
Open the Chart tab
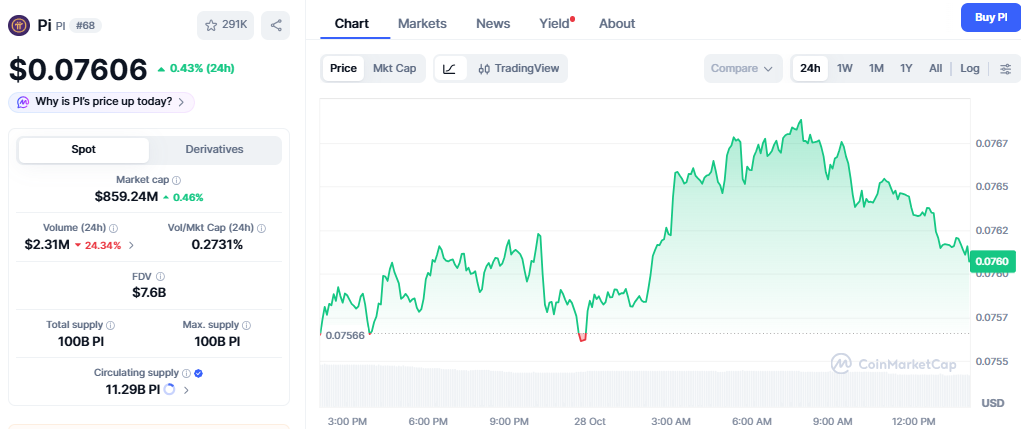click(x=352, y=23)
